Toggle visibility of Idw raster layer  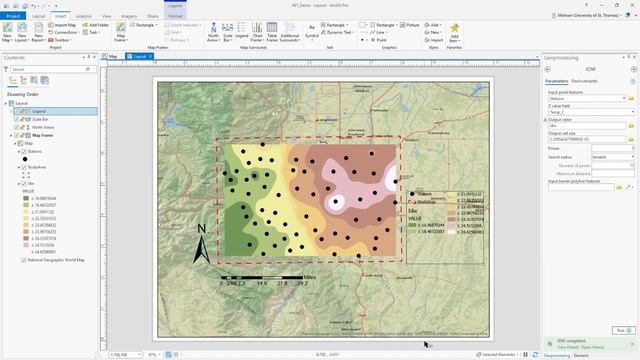tap(24, 184)
